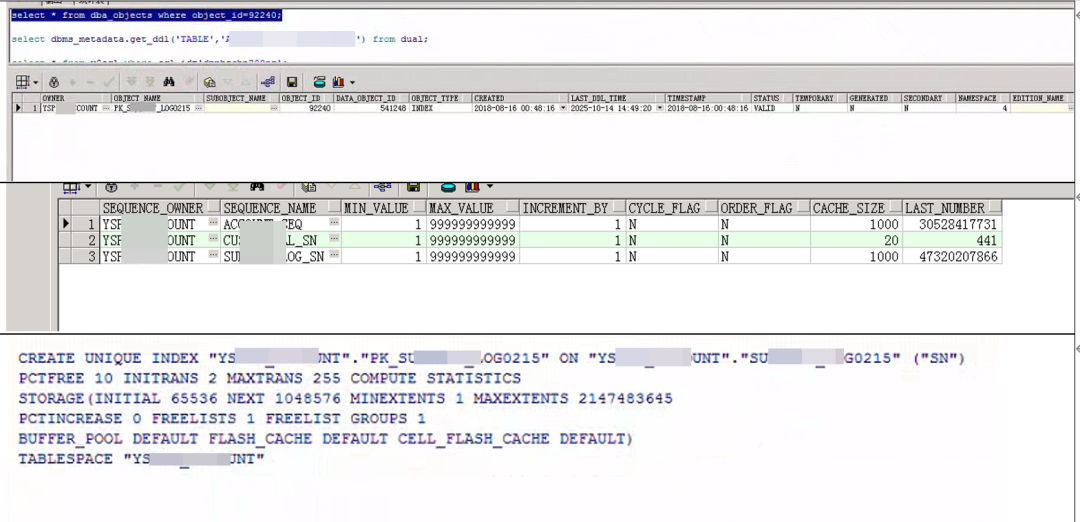Click the ellipsis button beside ACCOUNT sequence name
The image size is (1080, 522).
click(335, 224)
